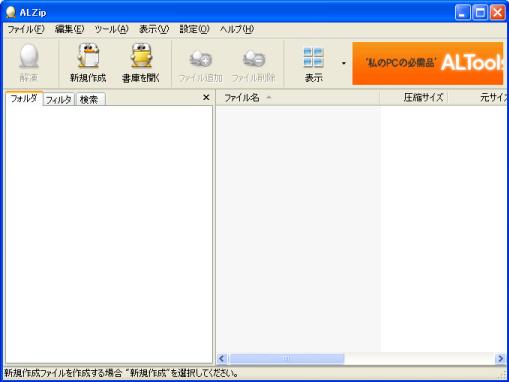Screen dimensions: 509x382
Task: Switch to the フィルタ tab
Action: tap(59, 99)
